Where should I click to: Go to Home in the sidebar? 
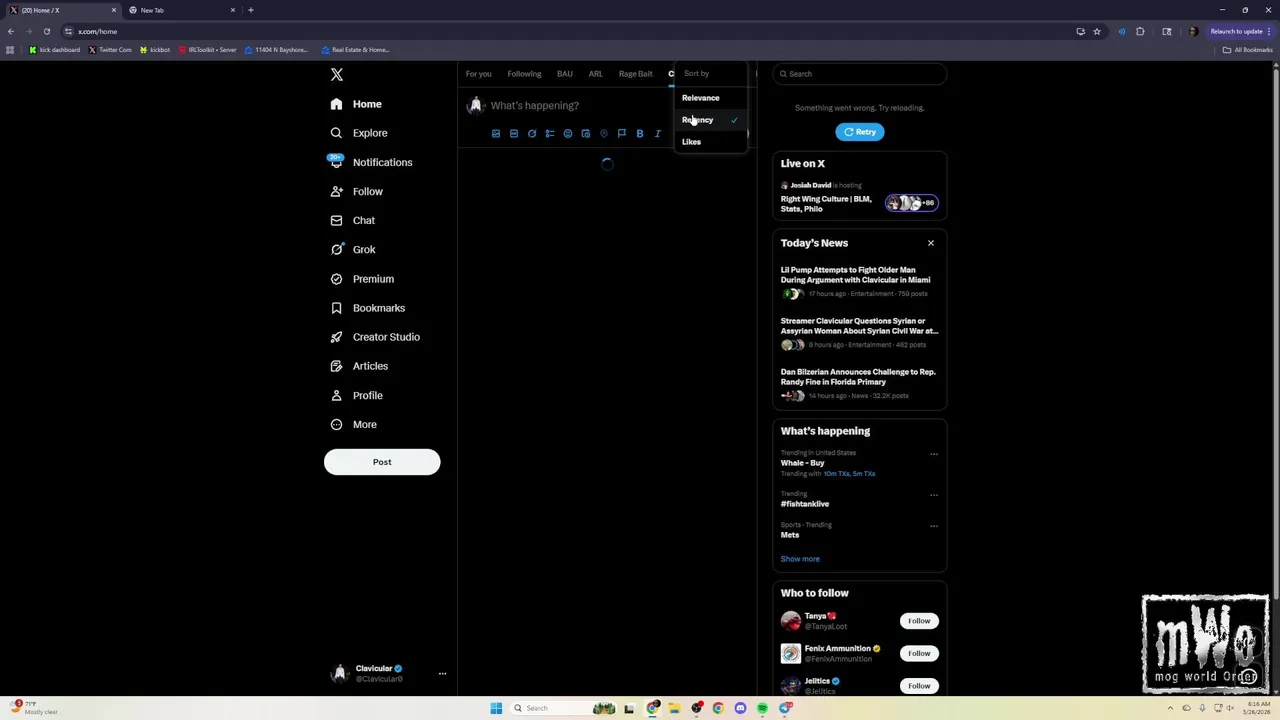pyautogui.click(x=356, y=104)
